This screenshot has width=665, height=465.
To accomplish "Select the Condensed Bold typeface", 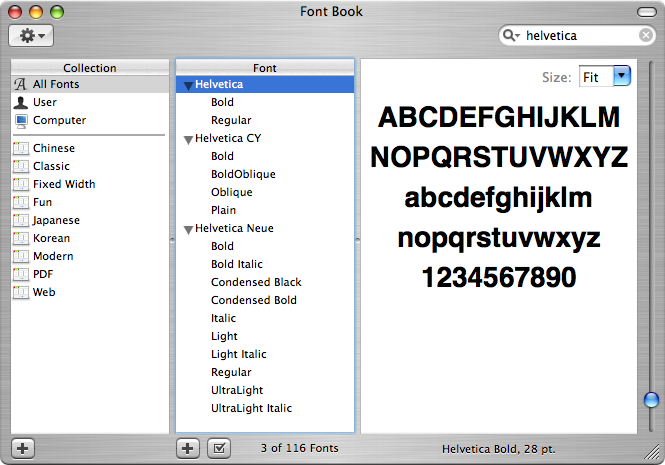I will 254,300.
